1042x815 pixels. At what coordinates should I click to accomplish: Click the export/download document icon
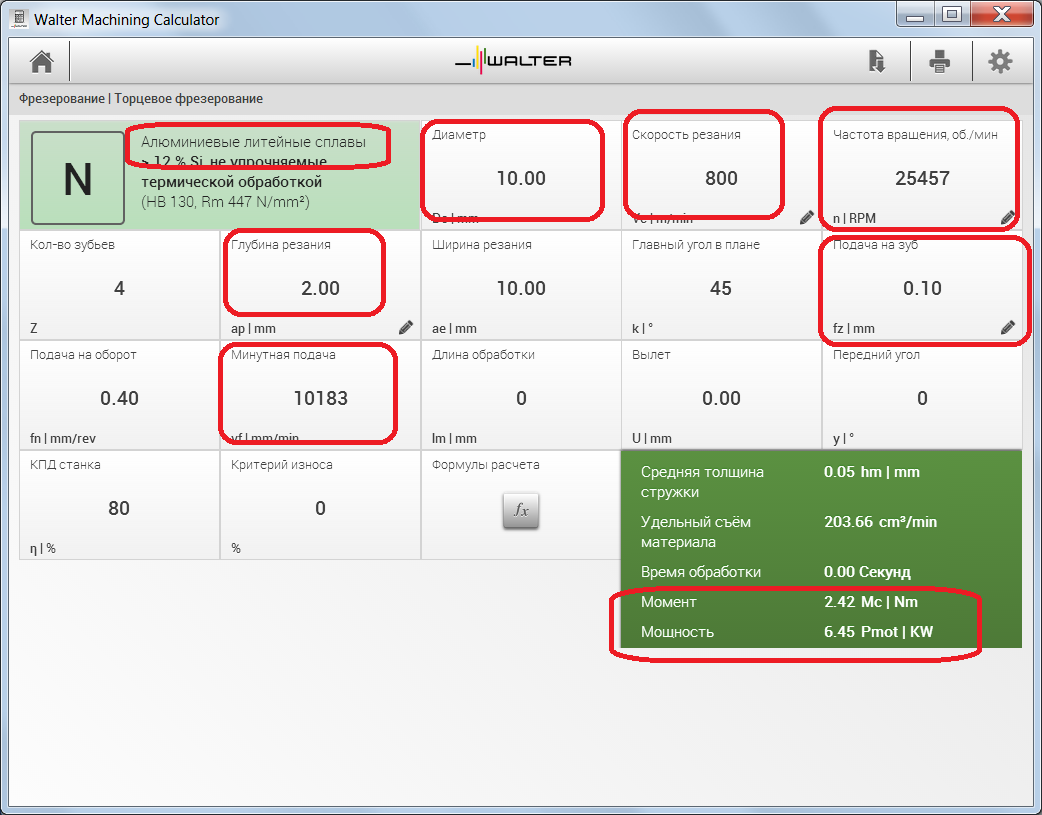click(x=877, y=61)
